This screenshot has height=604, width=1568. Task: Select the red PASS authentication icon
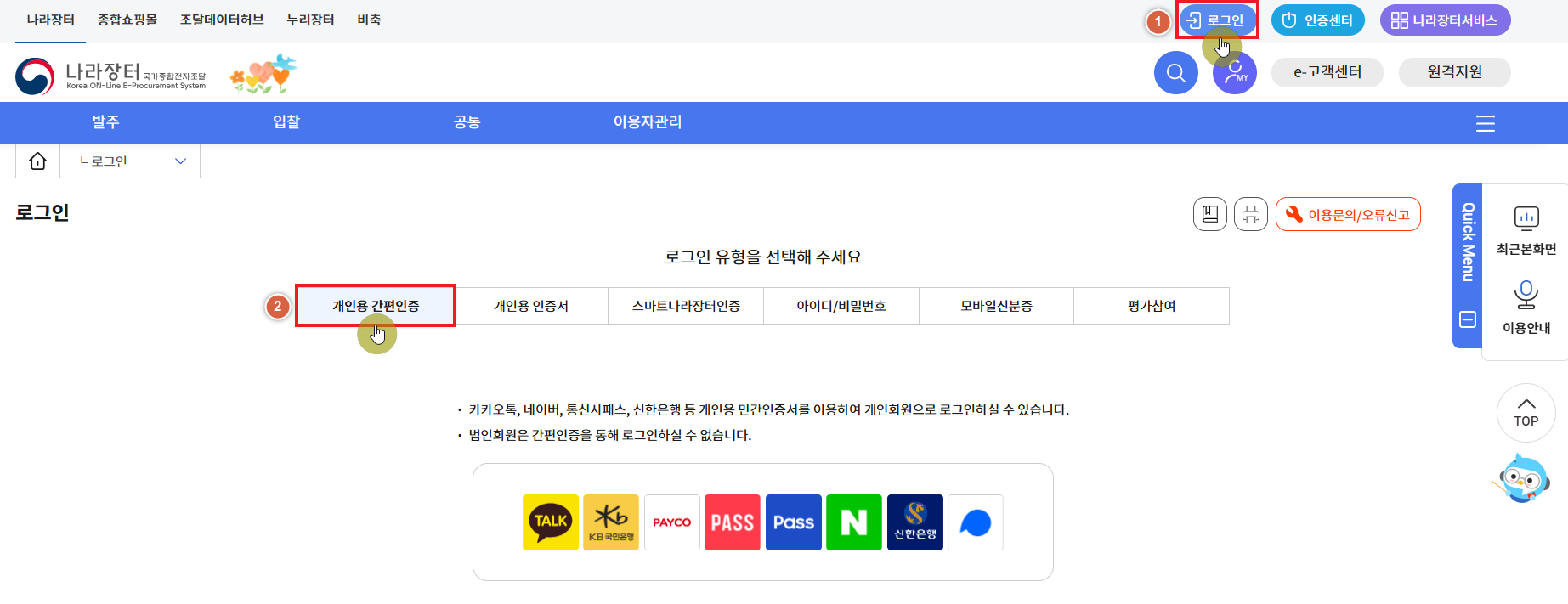733,522
